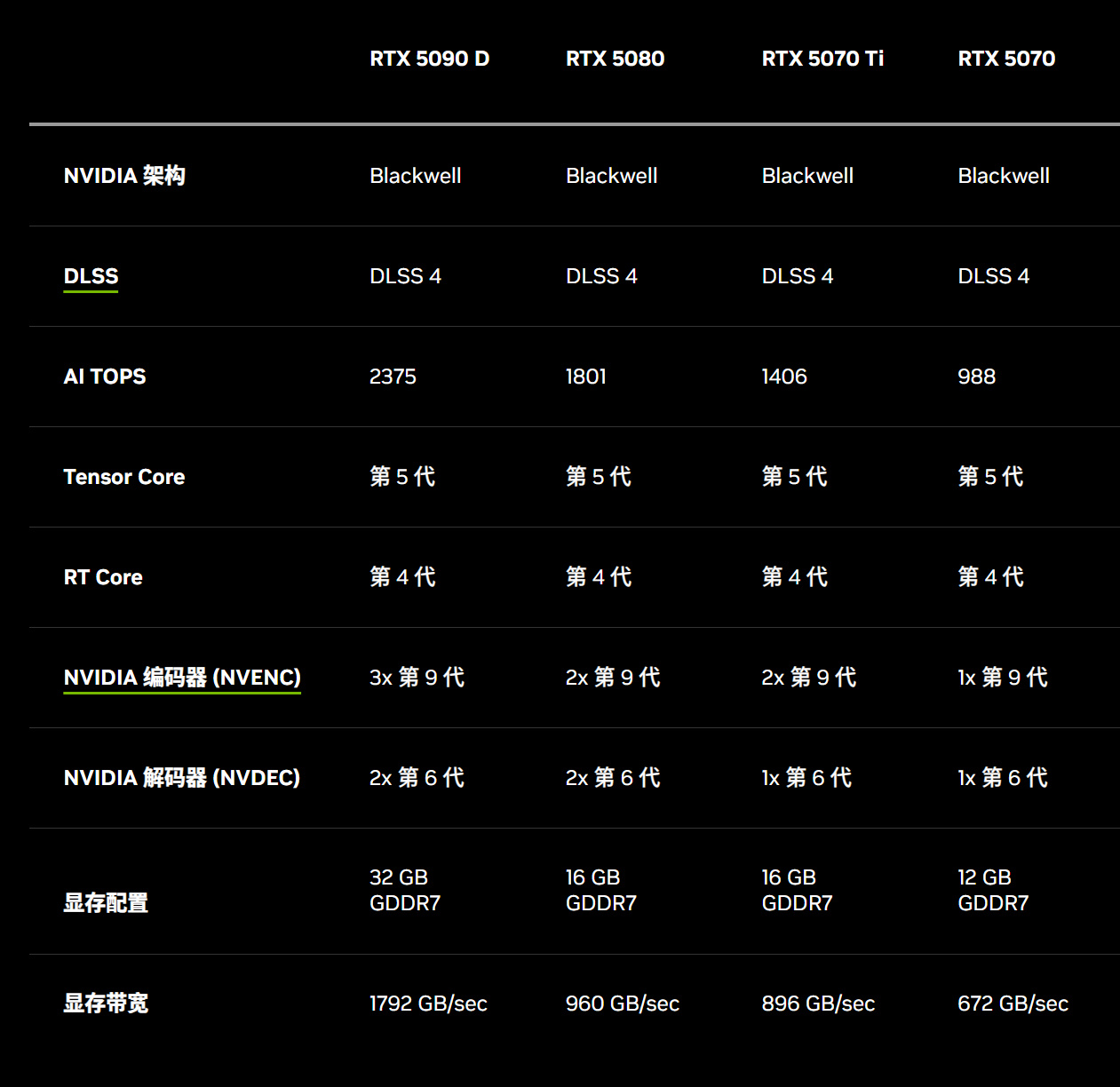
Task: Click the AI TOPS value 1801
Action: tap(586, 377)
